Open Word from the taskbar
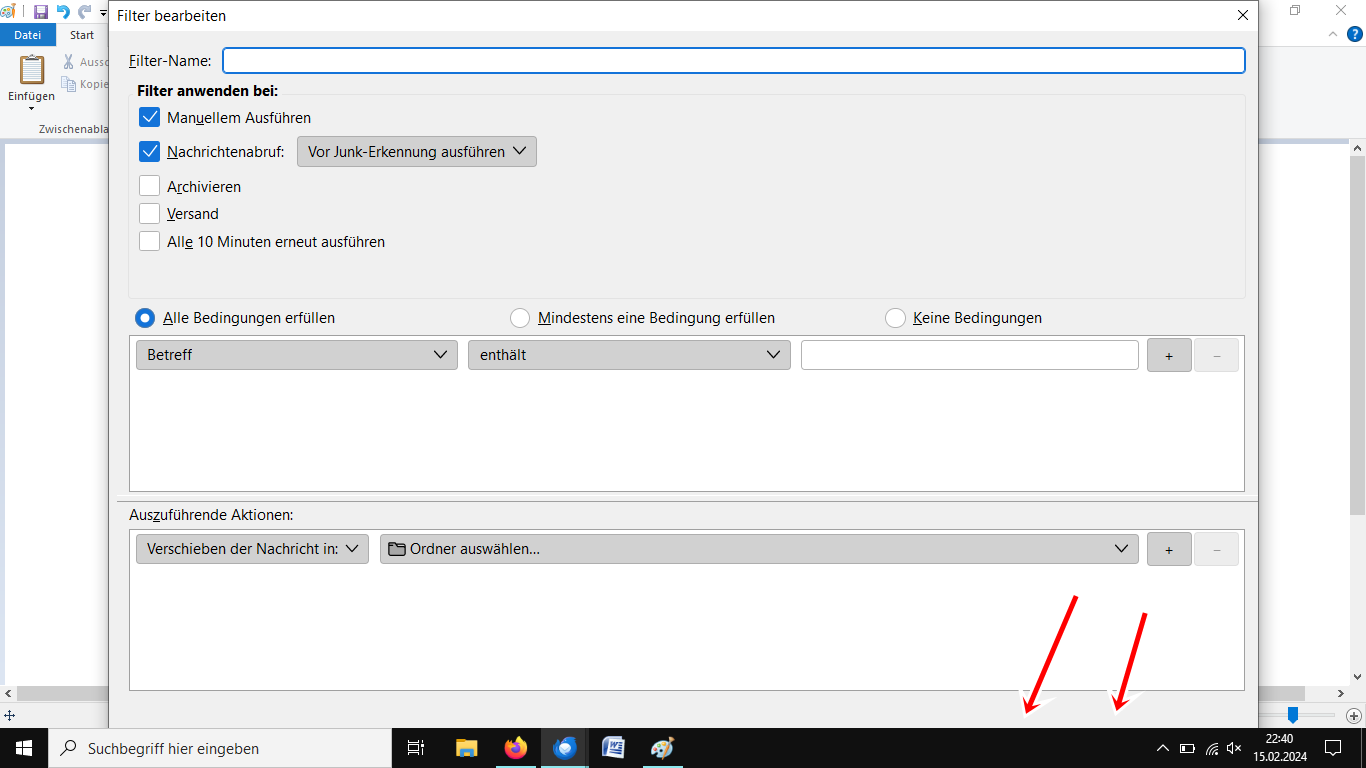The image size is (1366, 768). click(x=613, y=748)
